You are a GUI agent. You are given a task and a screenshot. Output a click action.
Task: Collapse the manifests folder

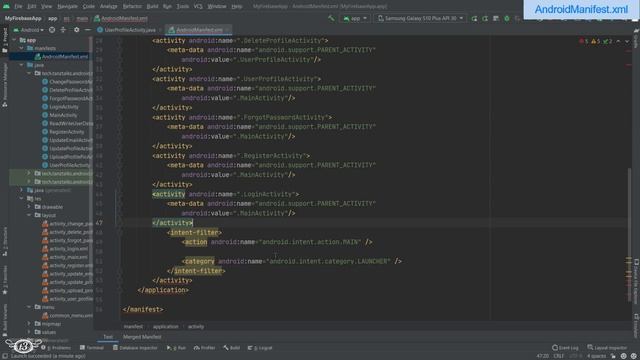pyautogui.click(x=22, y=48)
